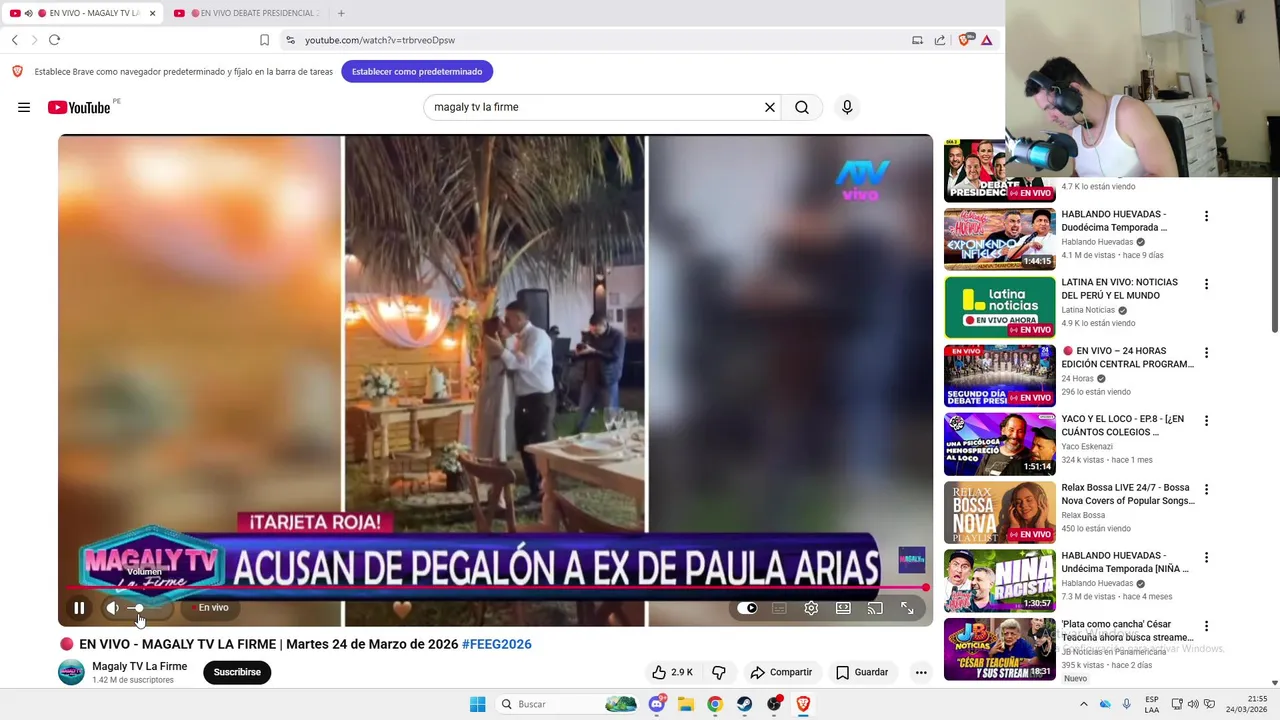Toggle autoplay switch in the player
Screen dimensions: 1280x720
point(748,608)
